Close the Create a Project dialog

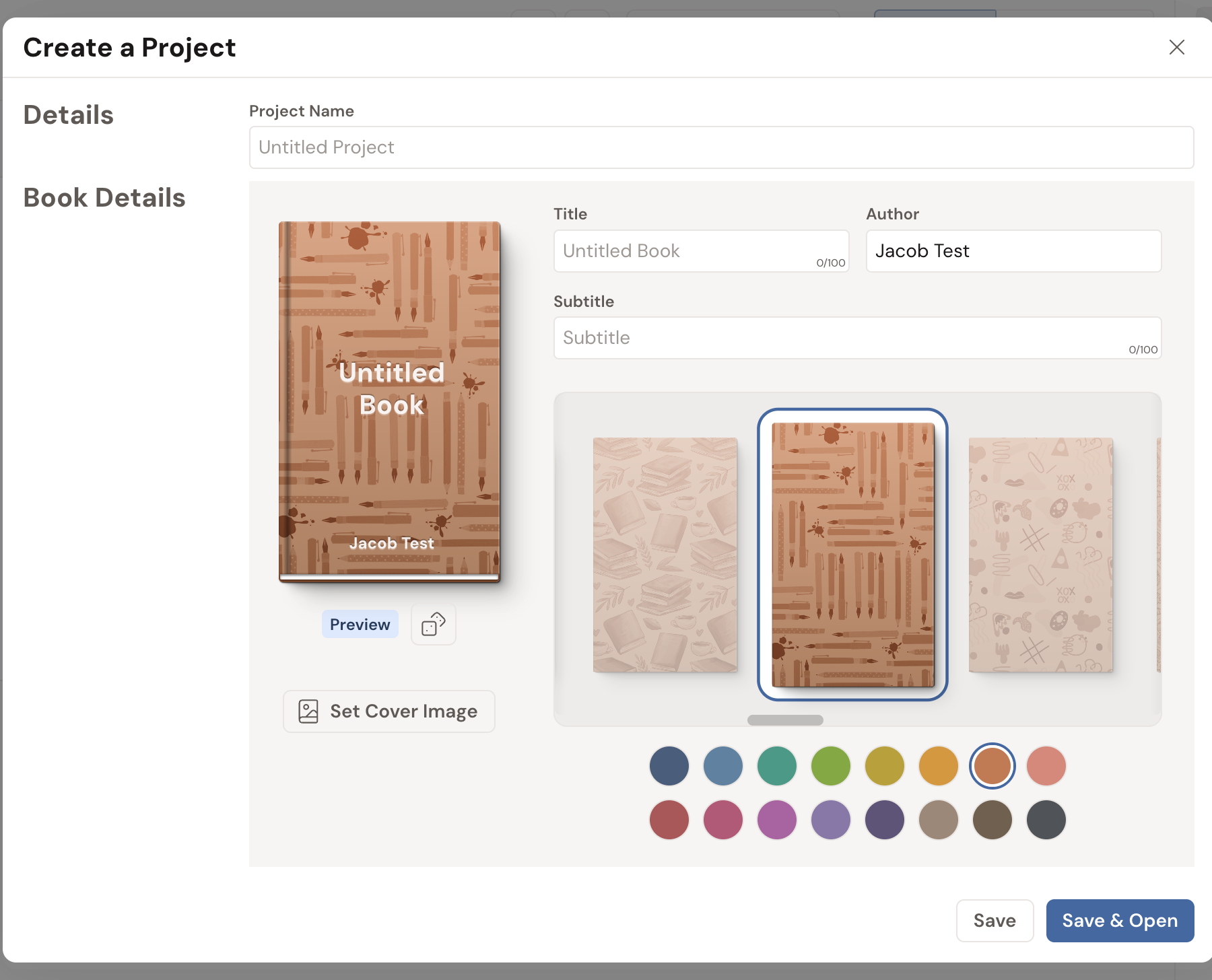pyautogui.click(x=1176, y=47)
